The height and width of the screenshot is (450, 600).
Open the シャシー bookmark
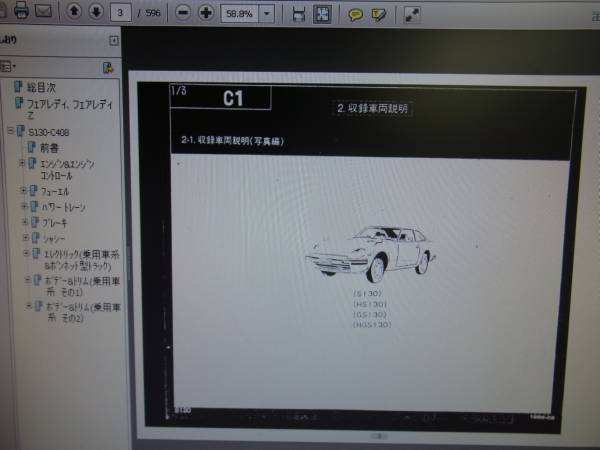pyautogui.click(x=54, y=239)
